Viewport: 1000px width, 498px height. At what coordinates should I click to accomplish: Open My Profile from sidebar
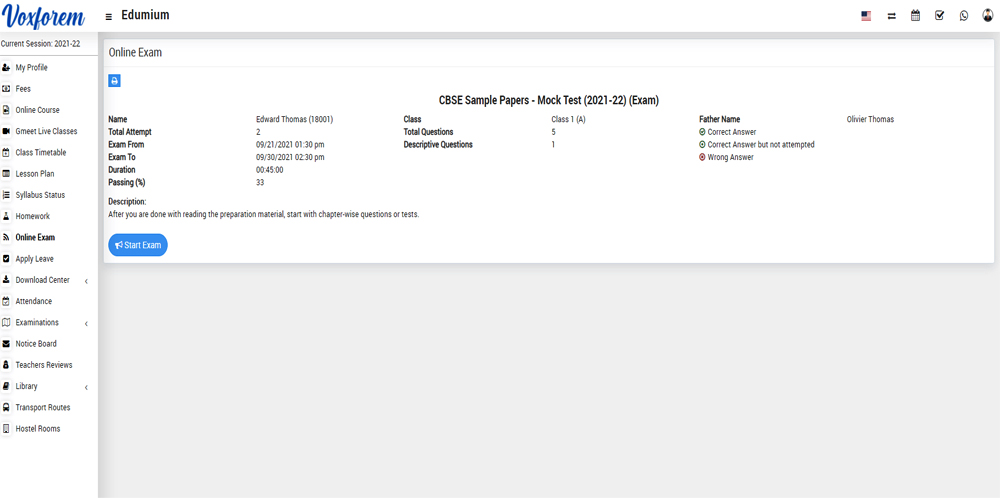tap(31, 68)
